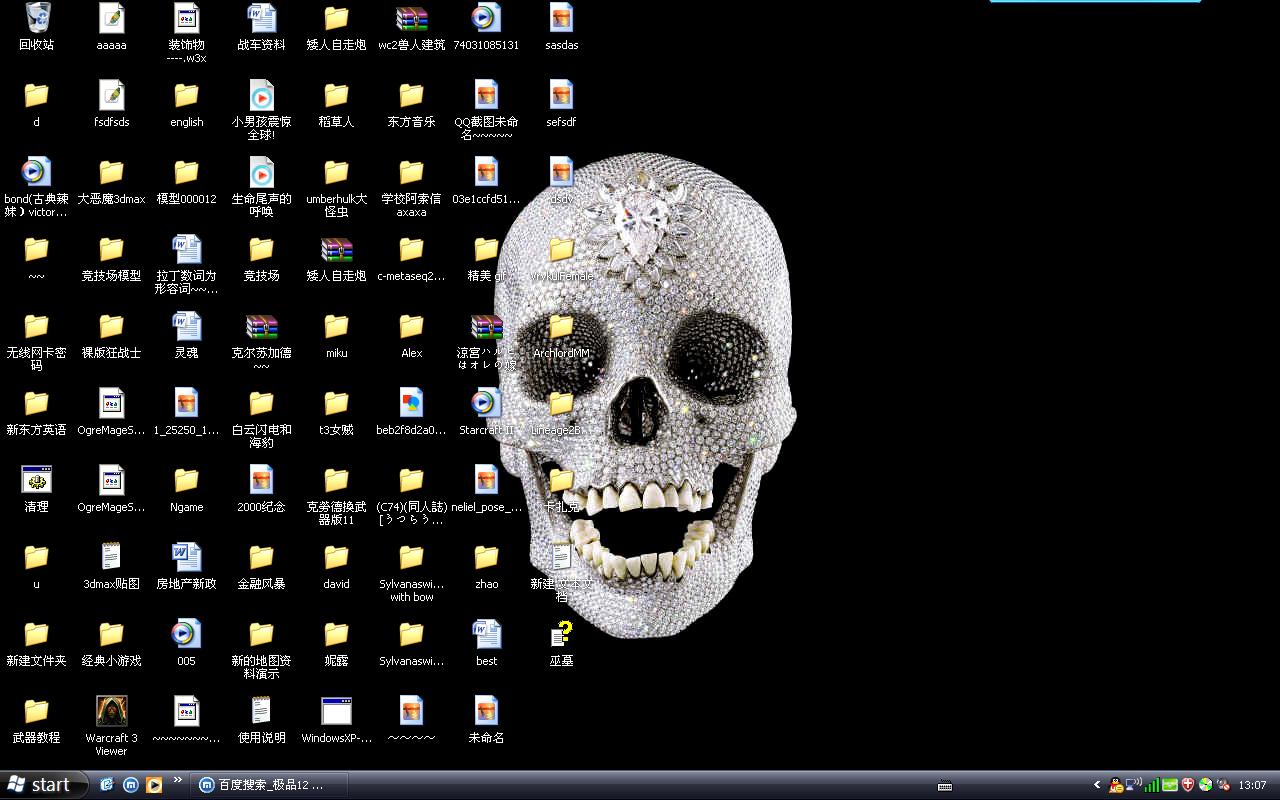The image size is (1280, 800).
Task: Expand quick launch overflow chevron
Action: (178, 780)
